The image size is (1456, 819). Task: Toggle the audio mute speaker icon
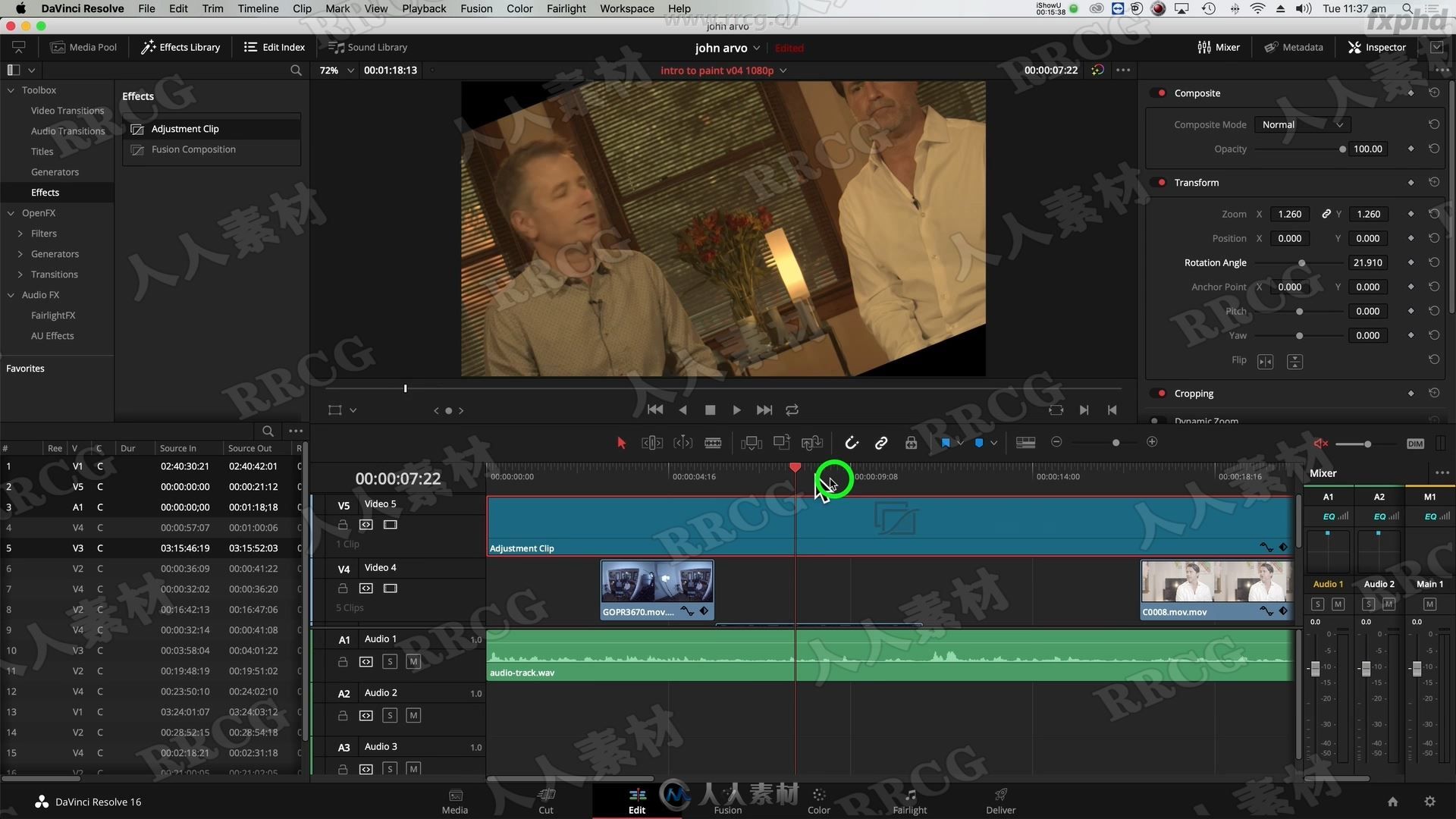[1320, 444]
